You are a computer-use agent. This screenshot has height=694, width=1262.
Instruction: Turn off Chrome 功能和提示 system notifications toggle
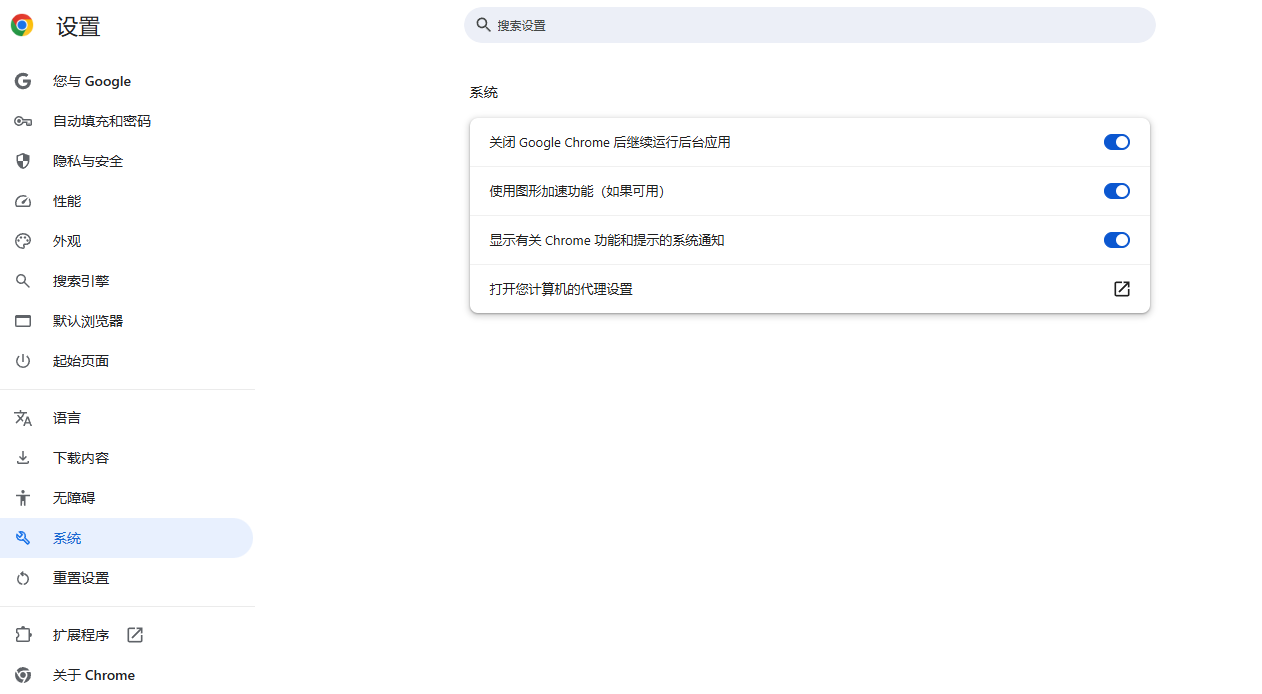click(x=1116, y=240)
